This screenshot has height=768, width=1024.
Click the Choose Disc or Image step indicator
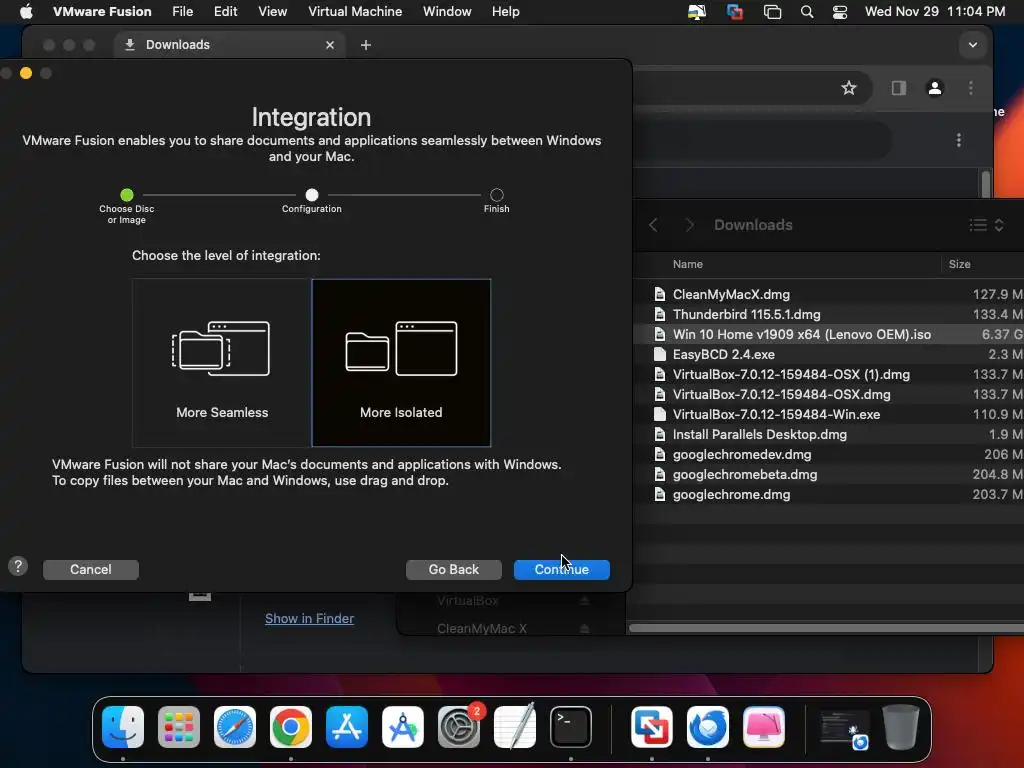pyautogui.click(x=127, y=195)
